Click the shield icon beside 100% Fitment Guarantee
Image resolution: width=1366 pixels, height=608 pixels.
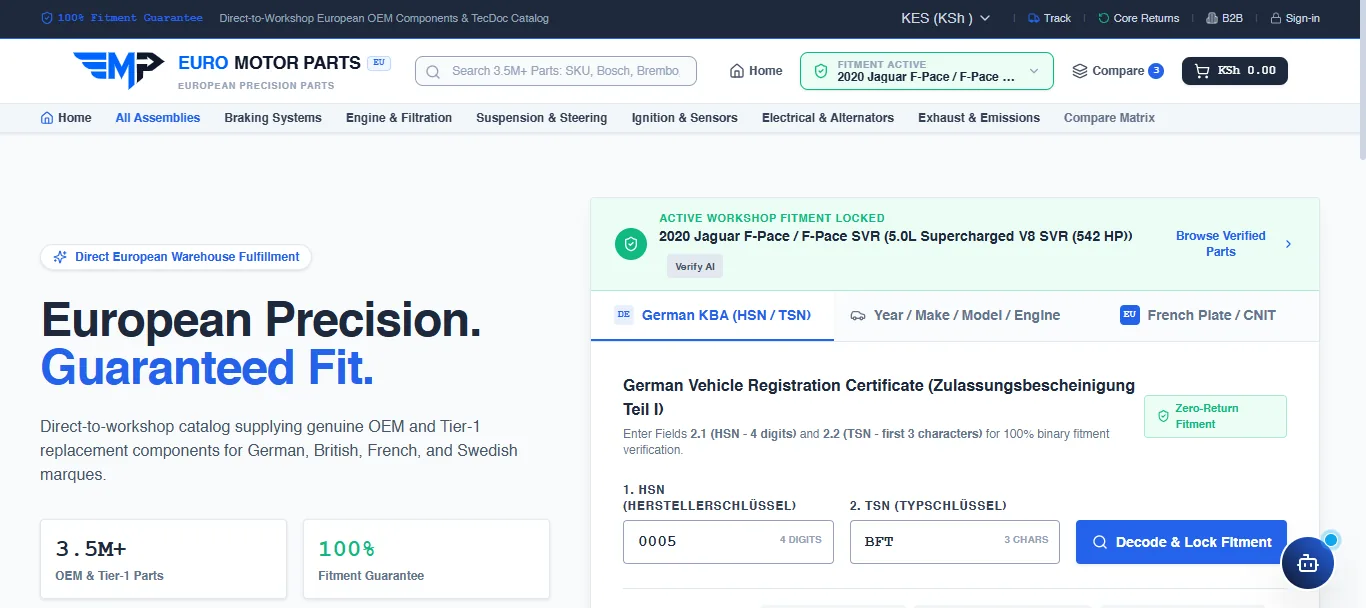(x=48, y=18)
